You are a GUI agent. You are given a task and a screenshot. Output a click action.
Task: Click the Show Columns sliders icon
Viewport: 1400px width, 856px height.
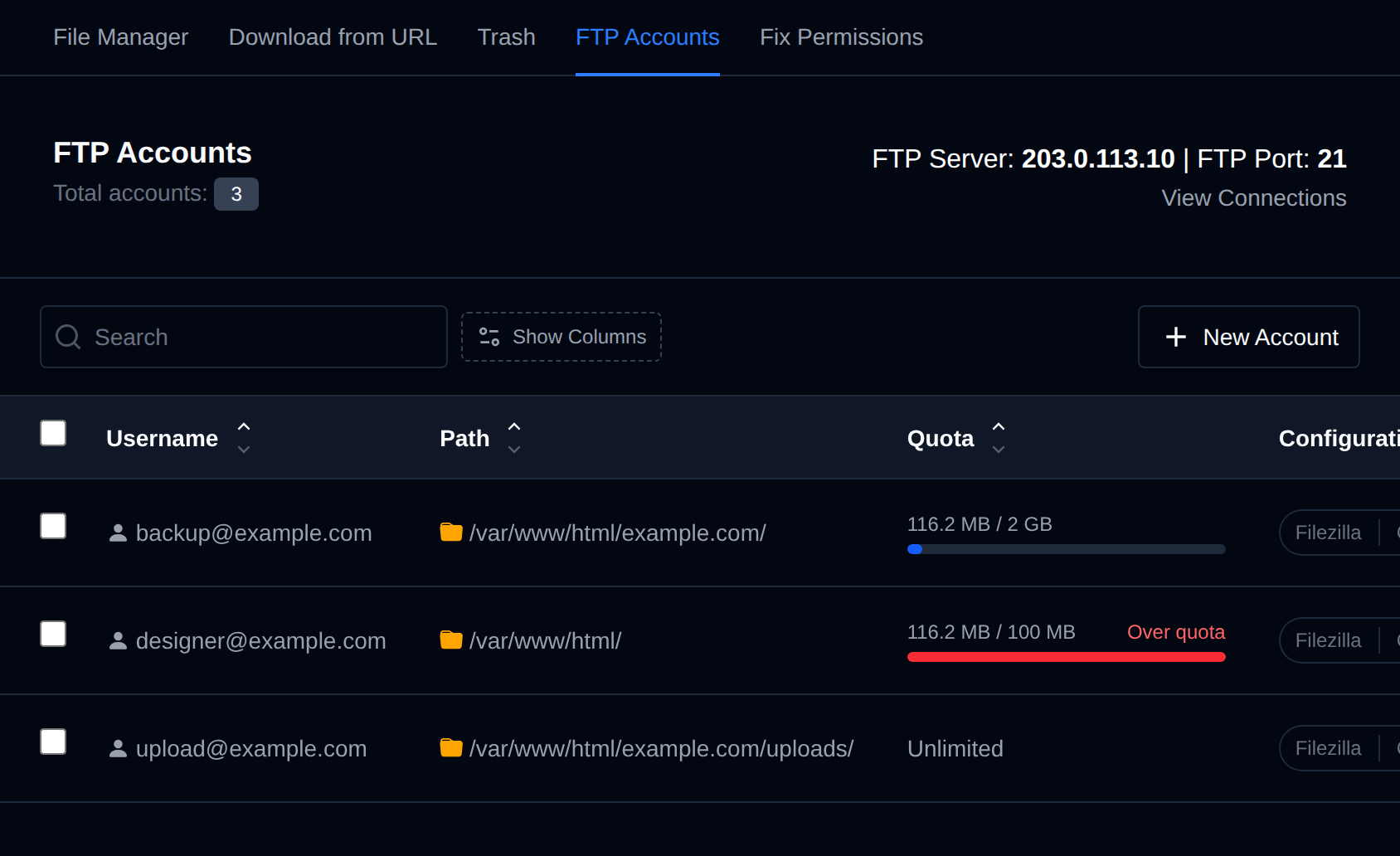(489, 337)
